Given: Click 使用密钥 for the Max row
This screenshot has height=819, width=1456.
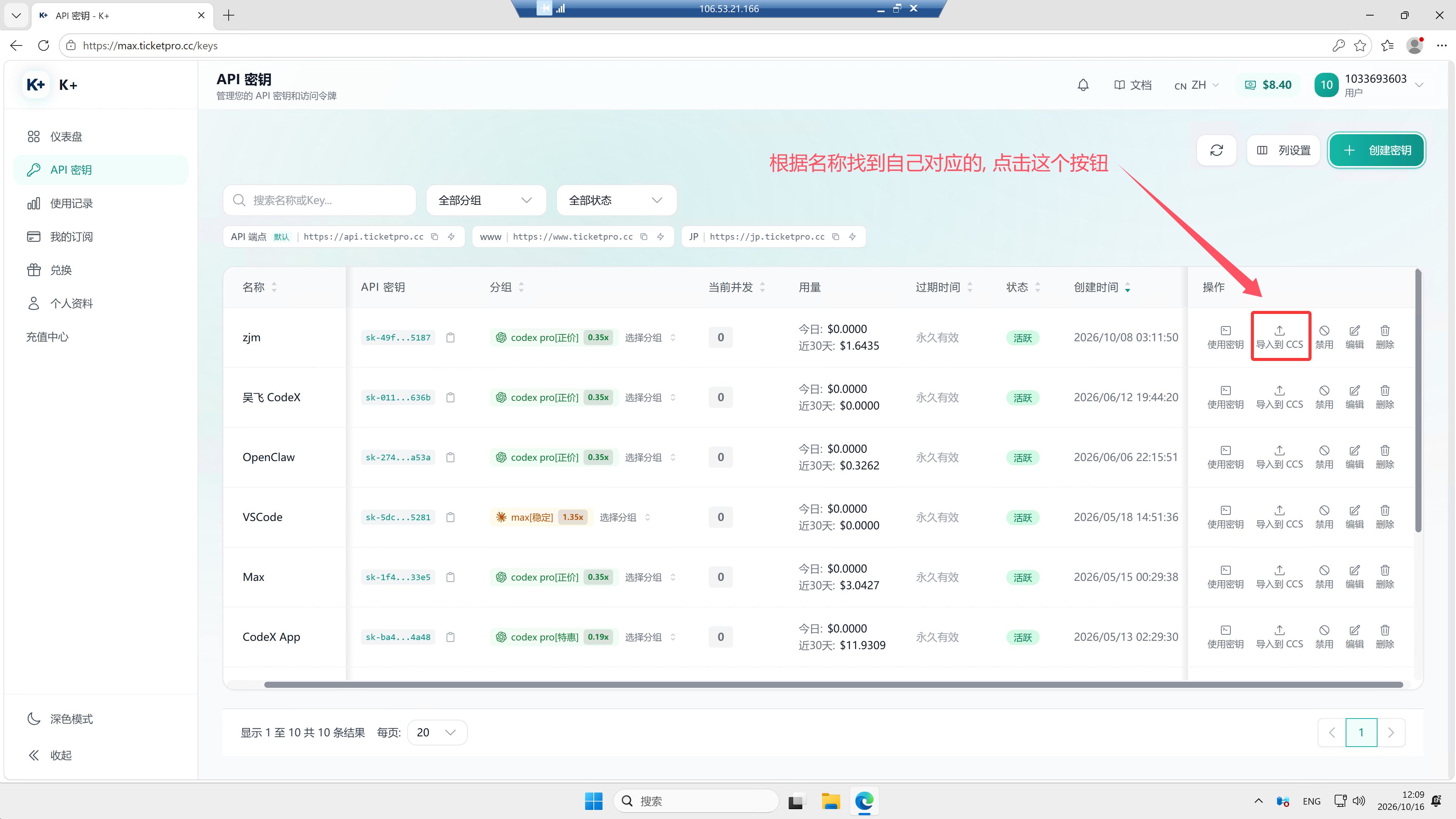Looking at the screenshot, I should pyautogui.click(x=1225, y=577).
